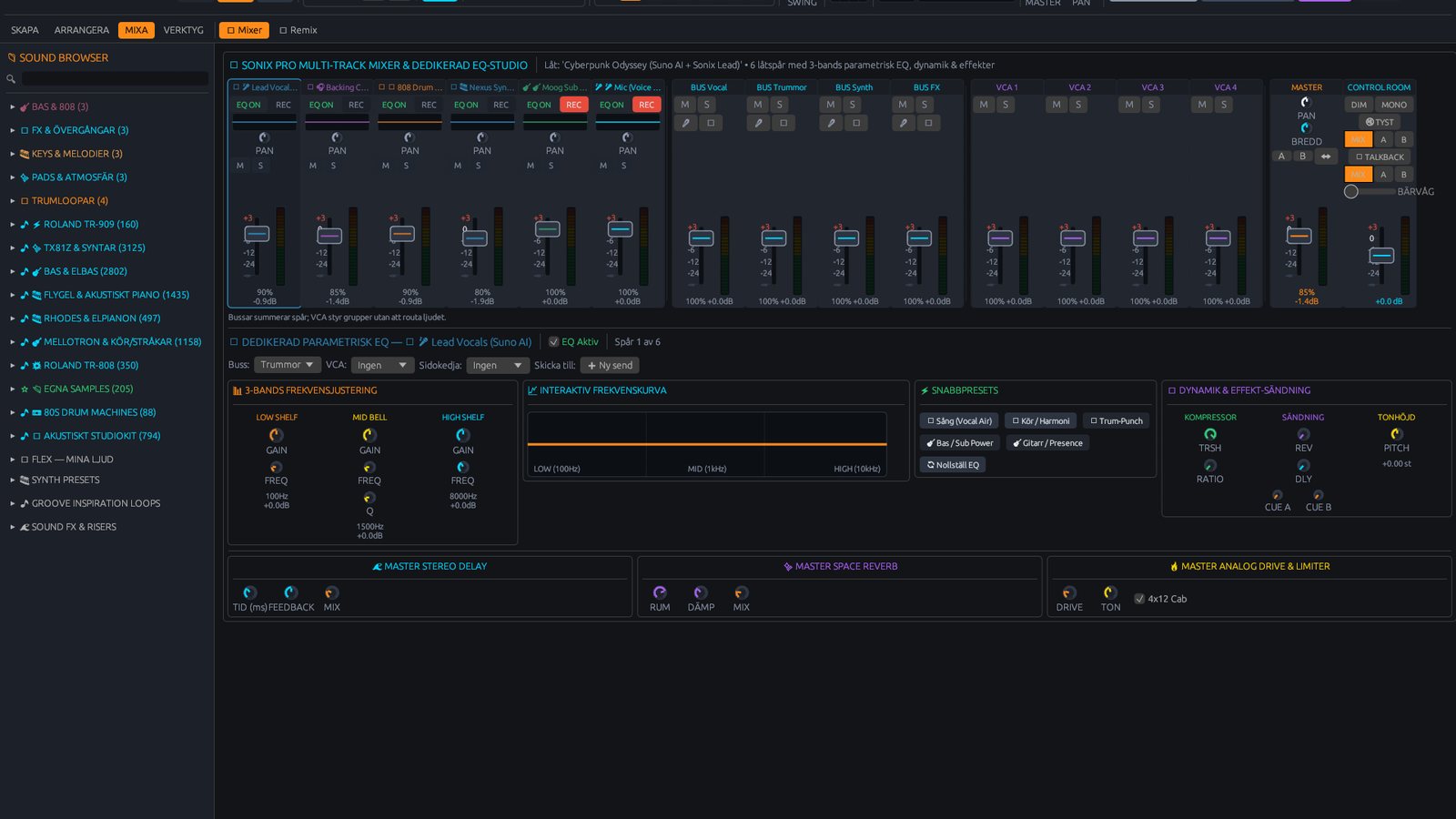This screenshot has height=819, width=1456.
Task: Toggle the red REC button on Moog Sub channel
Action: [573, 105]
